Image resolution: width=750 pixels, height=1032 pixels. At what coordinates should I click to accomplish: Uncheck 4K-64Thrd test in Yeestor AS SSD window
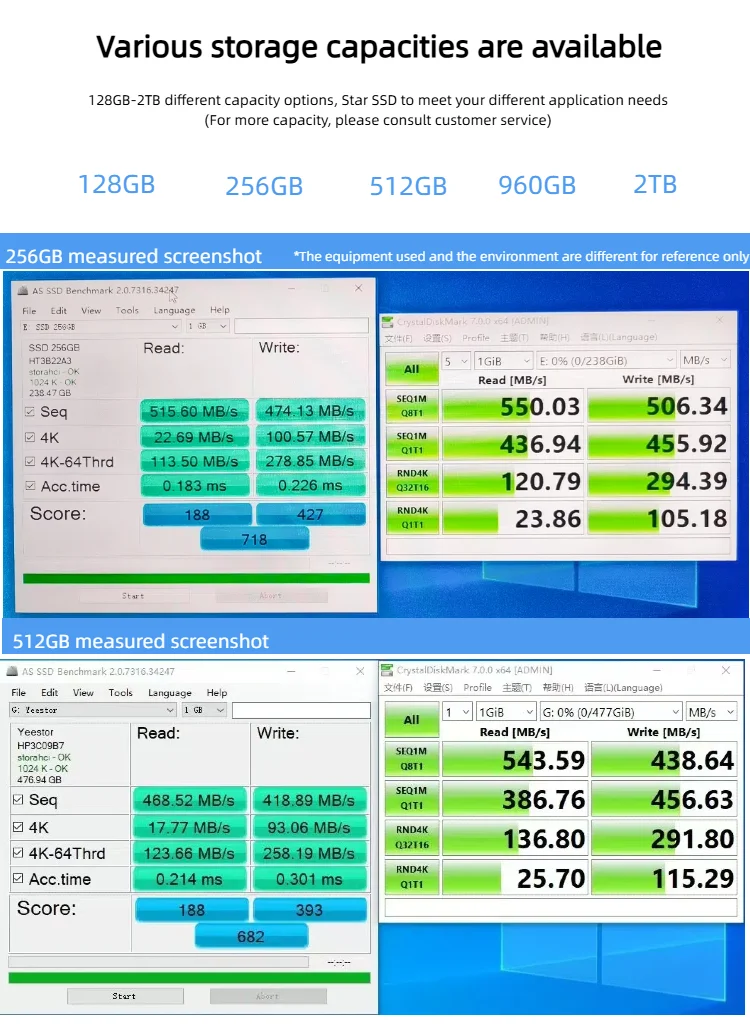pyautogui.click(x=18, y=852)
